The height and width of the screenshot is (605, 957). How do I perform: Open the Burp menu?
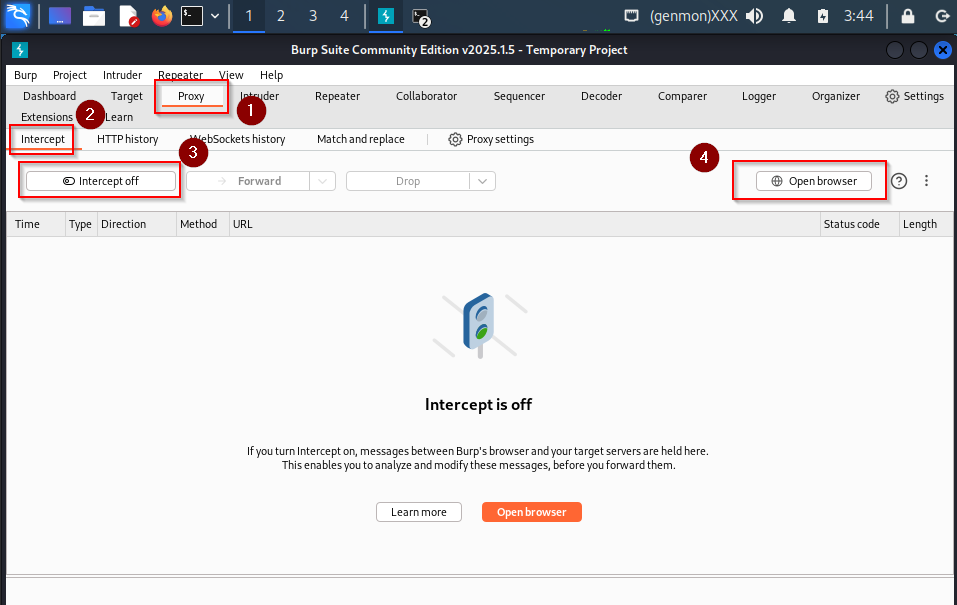[x=26, y=75]
